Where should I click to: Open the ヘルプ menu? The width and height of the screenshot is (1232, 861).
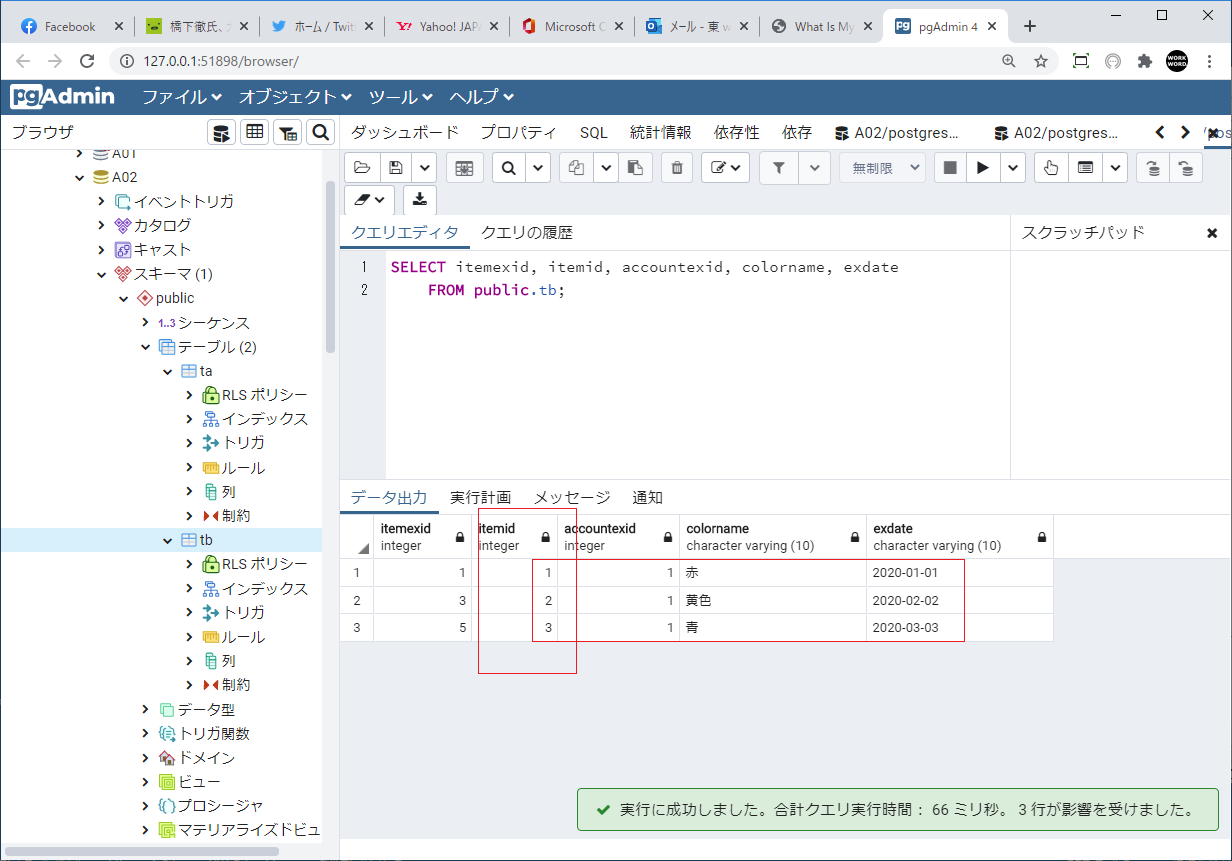point(481,97)
